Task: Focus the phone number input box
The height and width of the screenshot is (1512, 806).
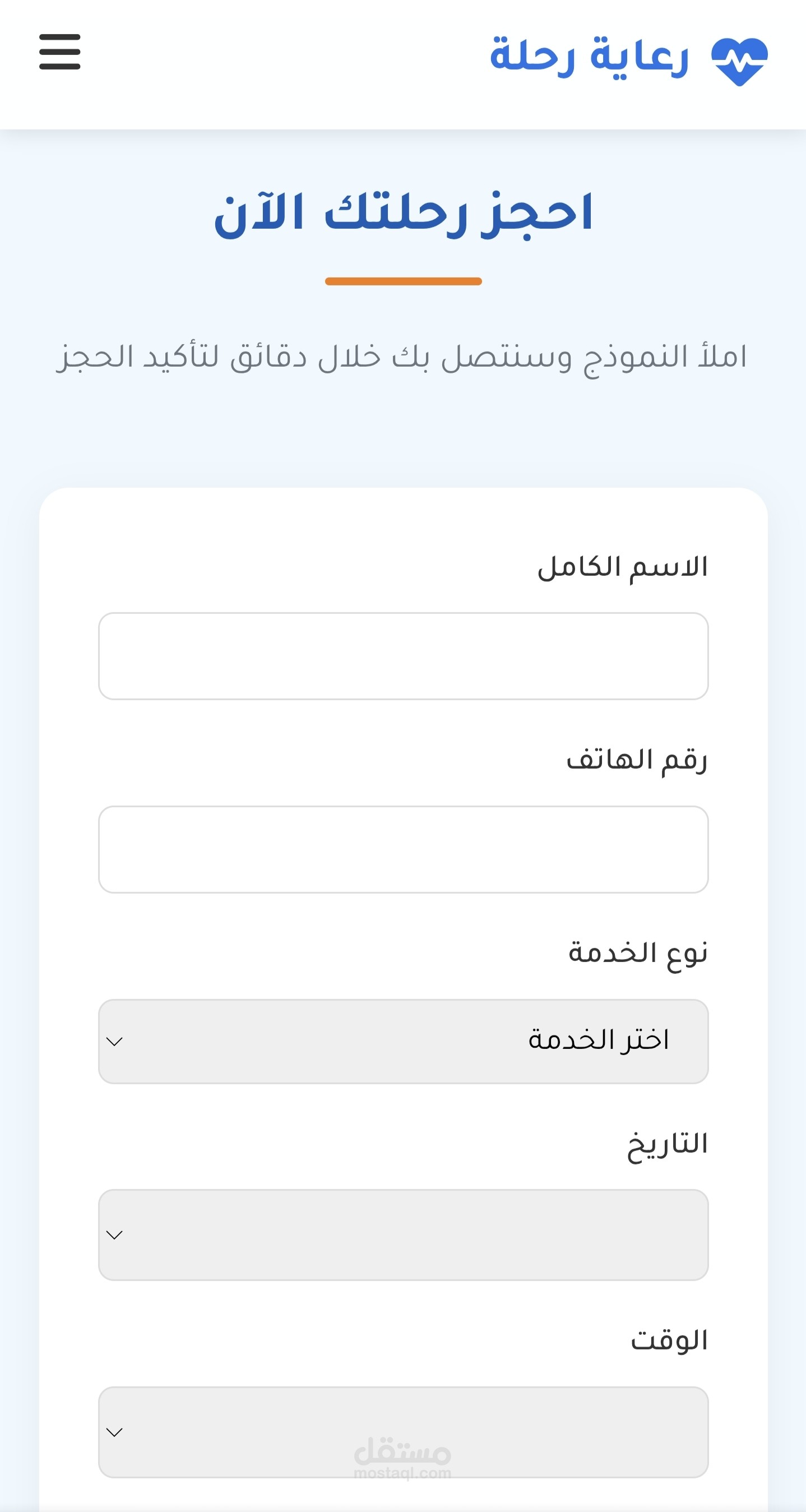Action: coord(404,849)
